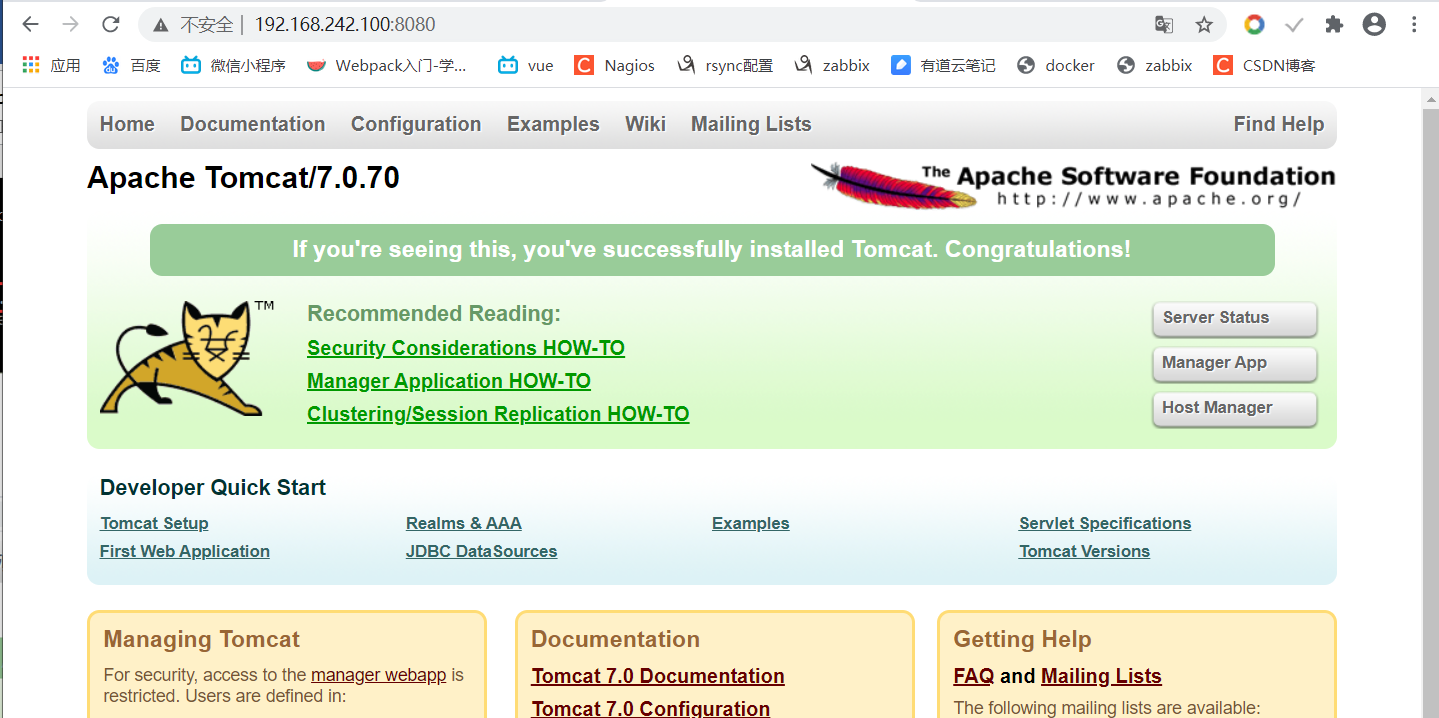Viewport: 1439px width, 718px height.
Task: Open the Extensions puzzle piece icon
Action: click(x=1334, y=25)
